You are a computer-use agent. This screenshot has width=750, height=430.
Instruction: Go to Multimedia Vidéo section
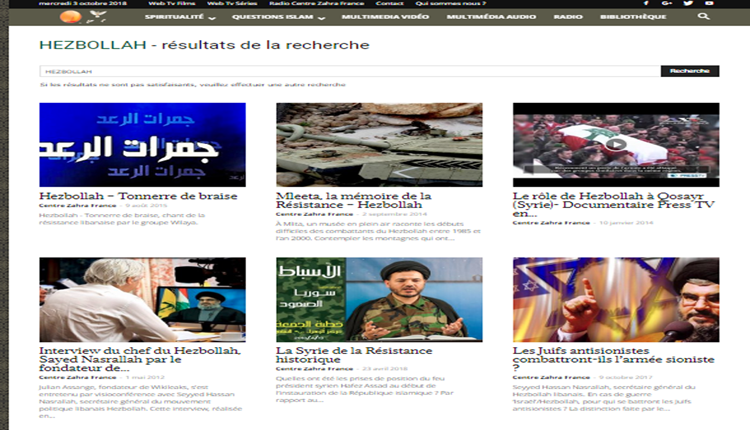(x=385, y=17)
